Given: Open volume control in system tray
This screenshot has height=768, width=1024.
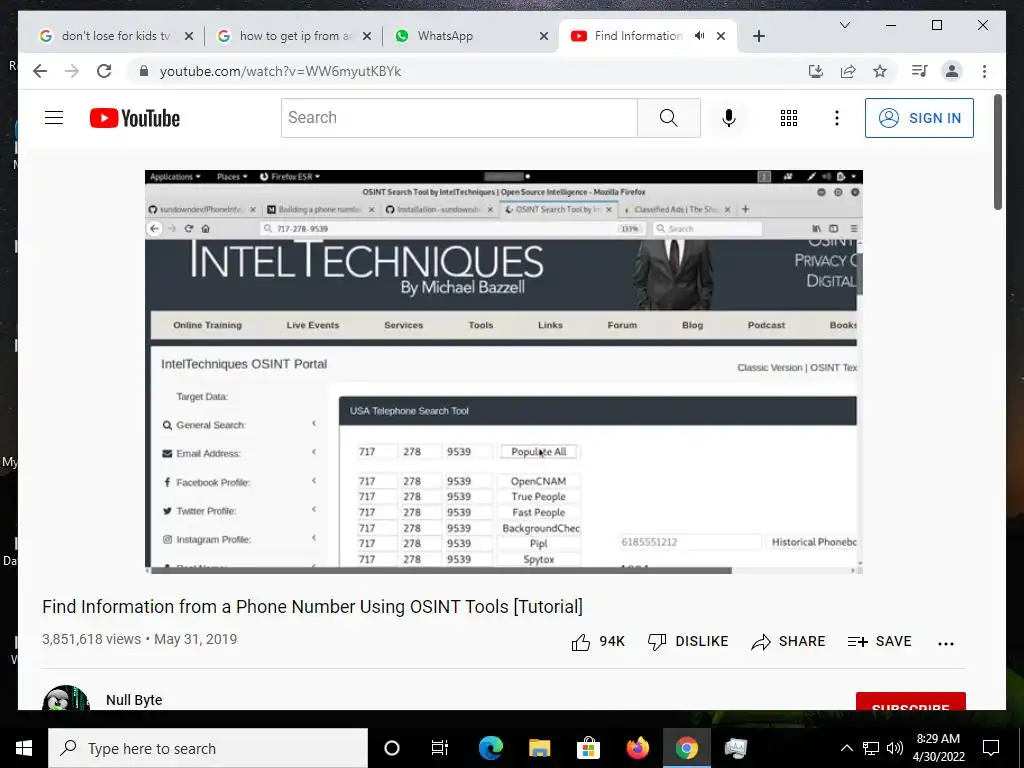Looking at the screenshot, I should tap(895, 748).
